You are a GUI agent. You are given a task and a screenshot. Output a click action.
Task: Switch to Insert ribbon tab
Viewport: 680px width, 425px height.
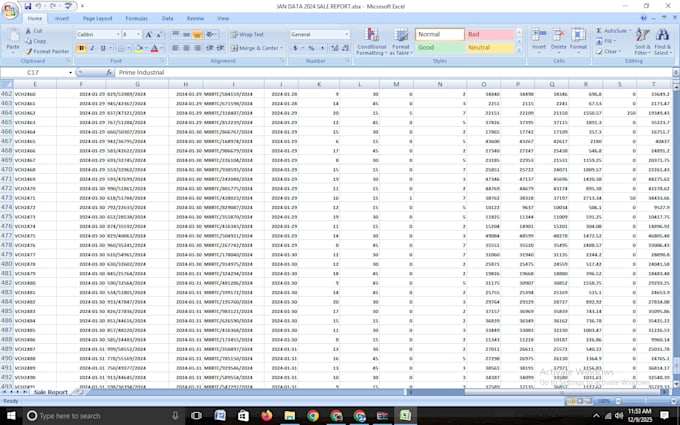click(x=62, y=18)
